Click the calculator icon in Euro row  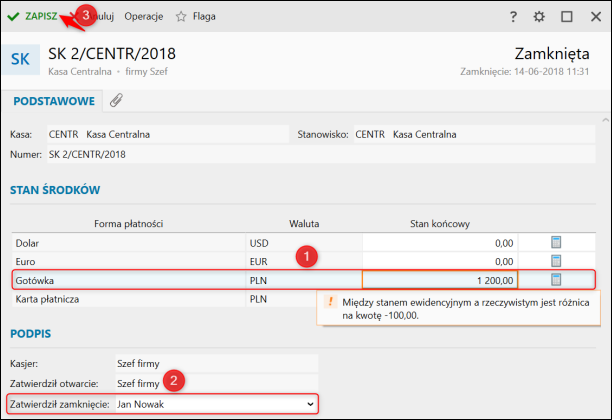pyautogui.click(x=557, y=261)
